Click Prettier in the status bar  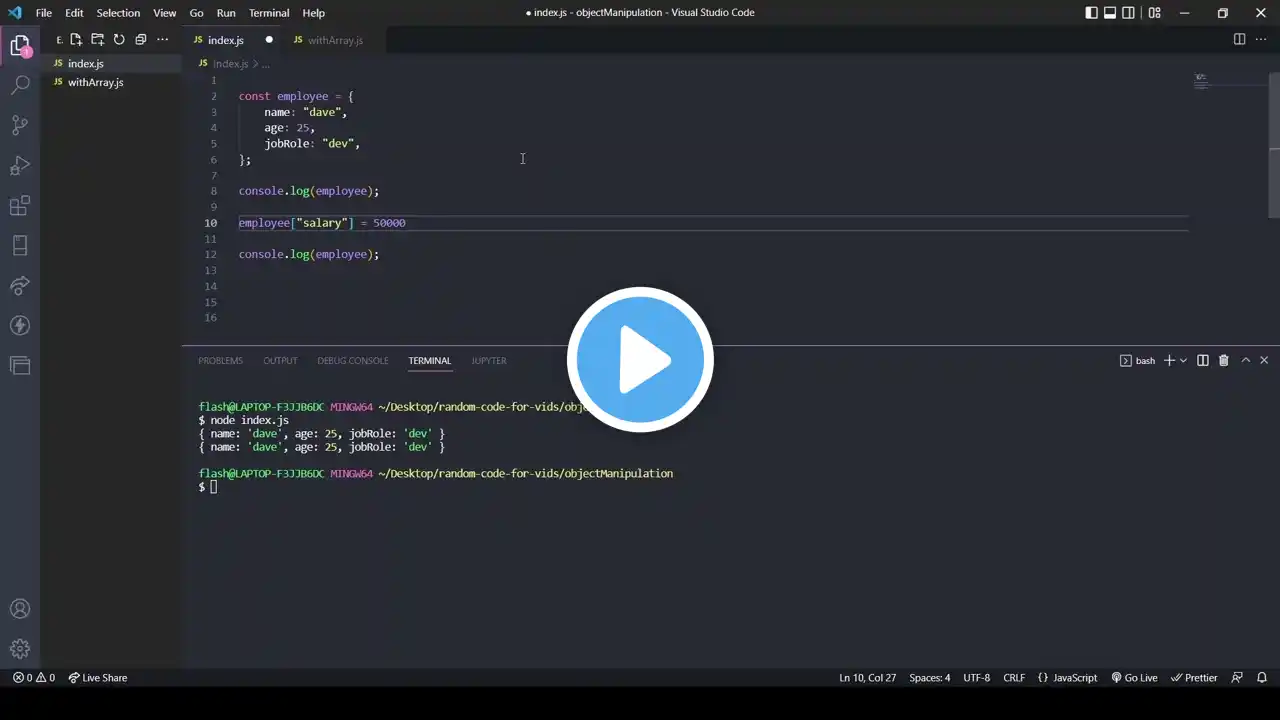tap(1194, 678)
